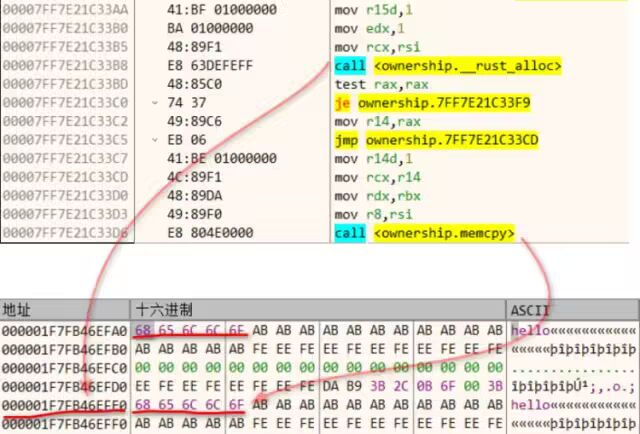Click the 地址 column header in dump

(x=18, y=310)
